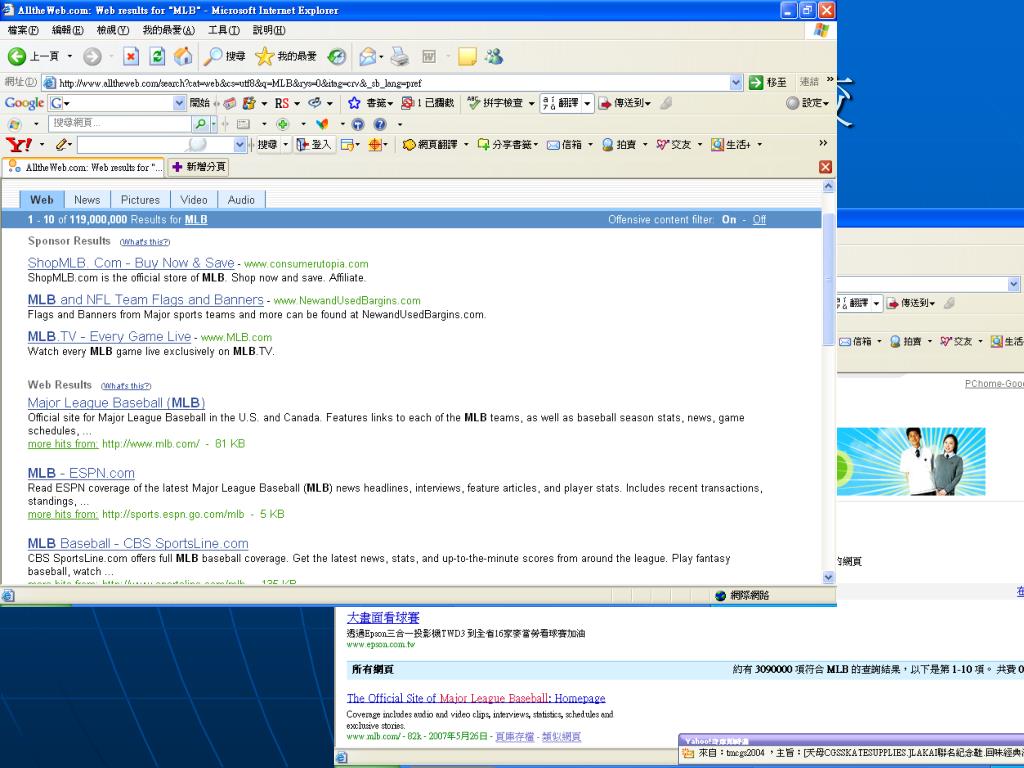This screenshot has height=768, width=1024.
Task: Open Yahoo 交友 in front window toolbar
Action: pos(673,144)
